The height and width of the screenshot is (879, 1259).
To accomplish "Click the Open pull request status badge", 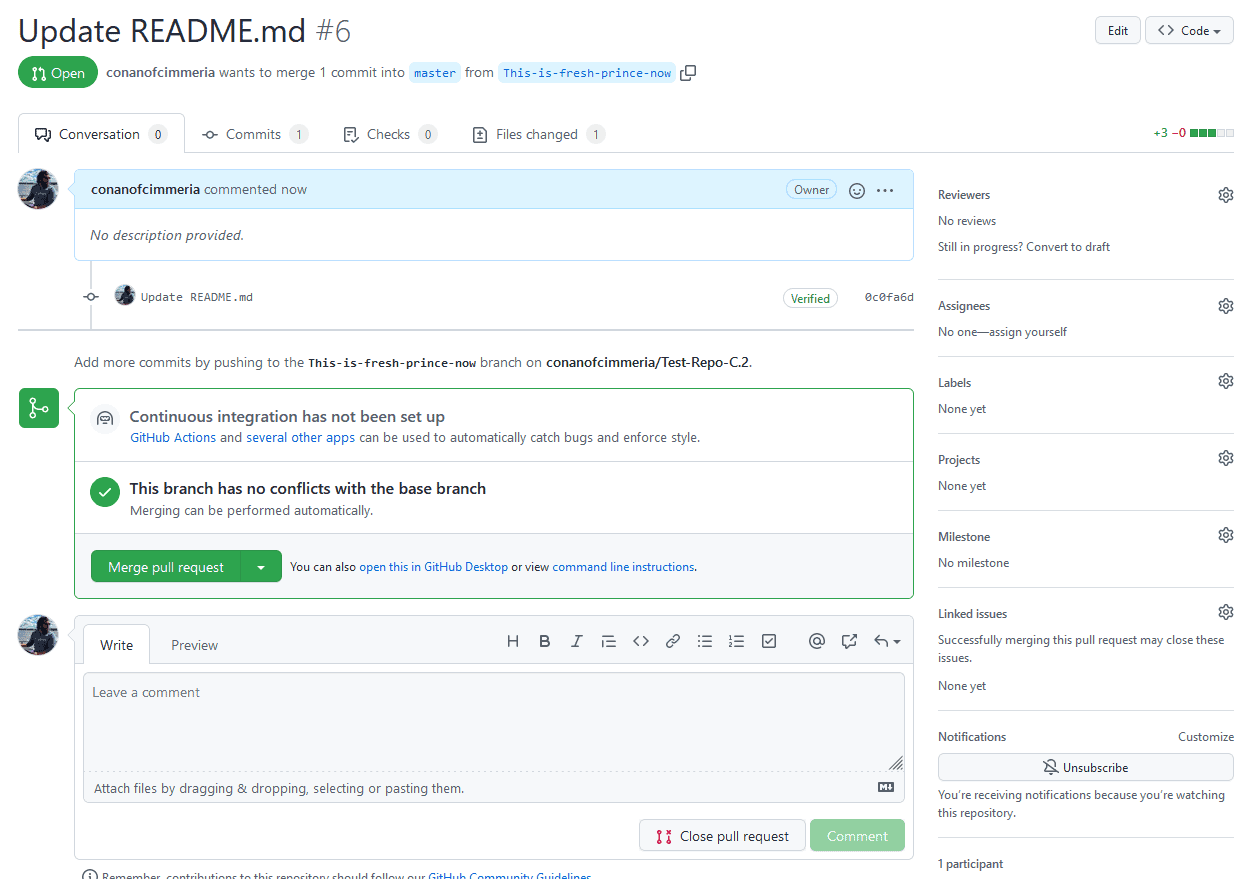I will pos(58,73).
